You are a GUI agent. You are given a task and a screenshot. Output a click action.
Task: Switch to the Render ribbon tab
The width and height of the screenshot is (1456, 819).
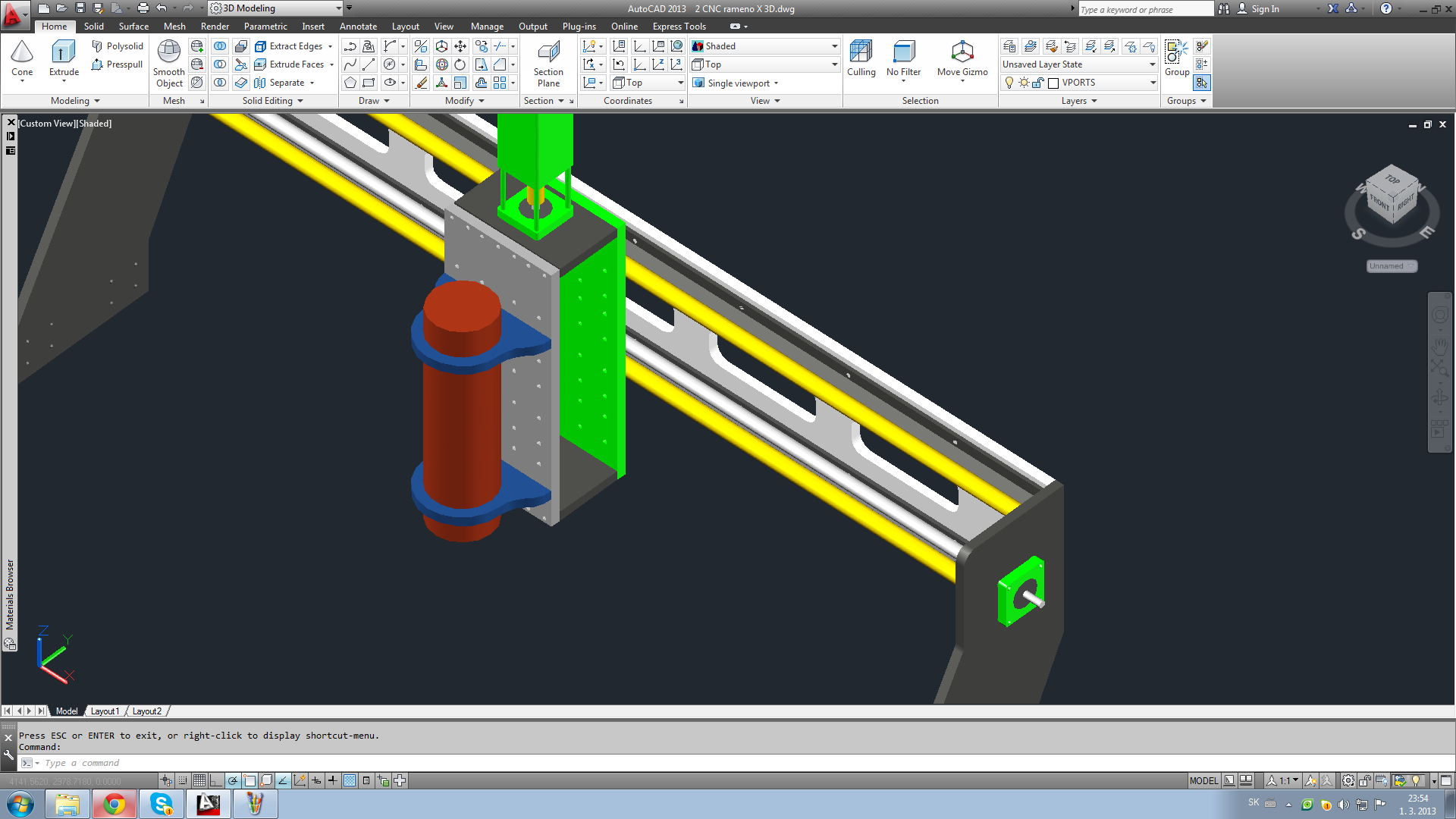(215, 27)
